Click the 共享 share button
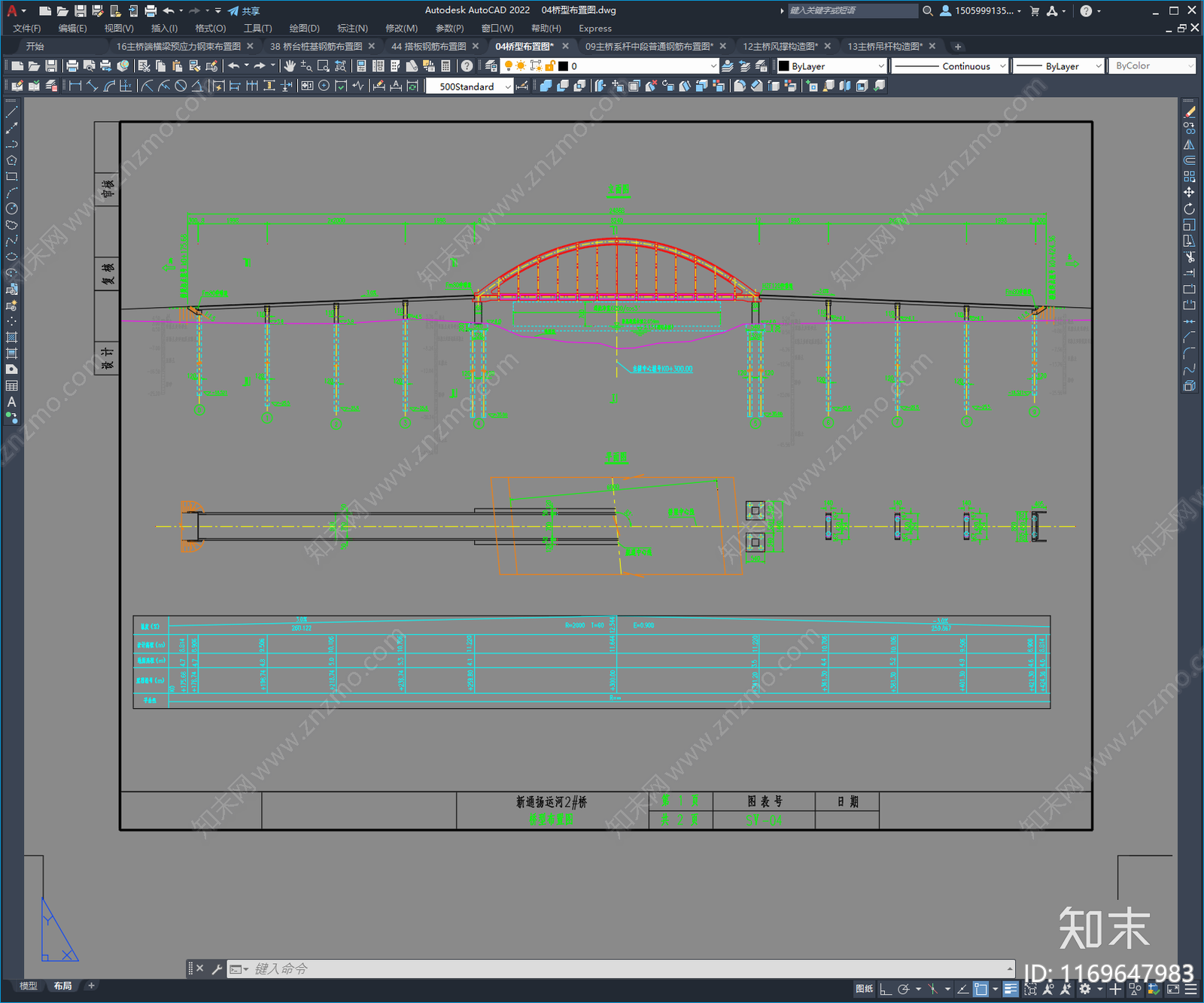Viewport: 1204px width, 1003px height. tap(244, 11)
